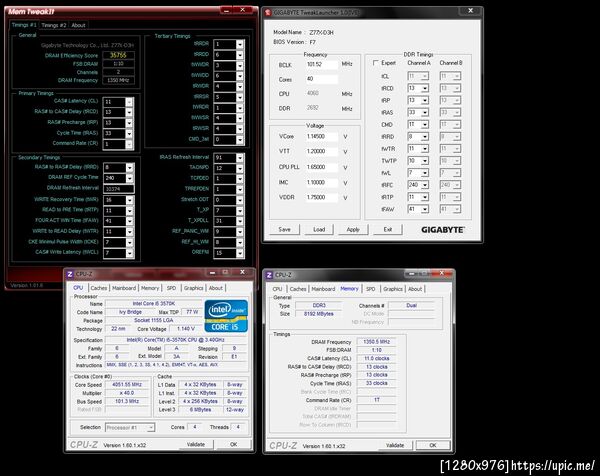Click OK in the CPU-Z Memory window
Screen dimensions: 600x476
433,445
